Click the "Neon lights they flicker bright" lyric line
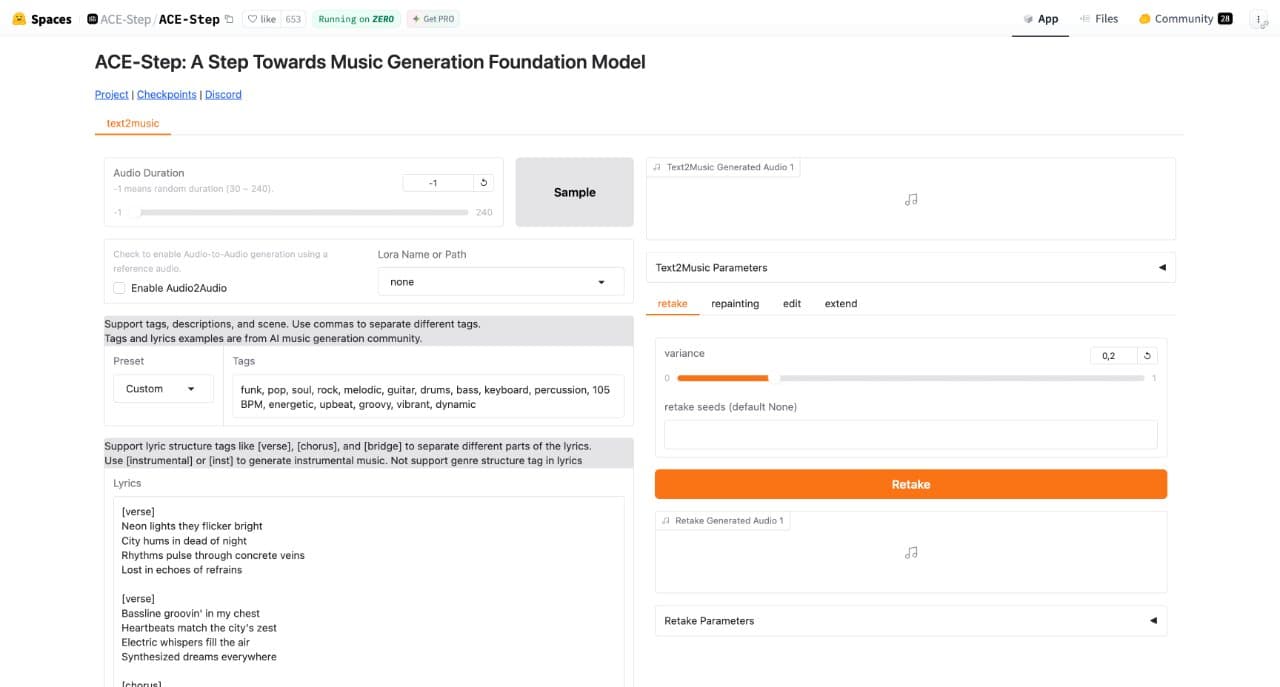This screenshot has height=687, width=1280. pos(192,526)
